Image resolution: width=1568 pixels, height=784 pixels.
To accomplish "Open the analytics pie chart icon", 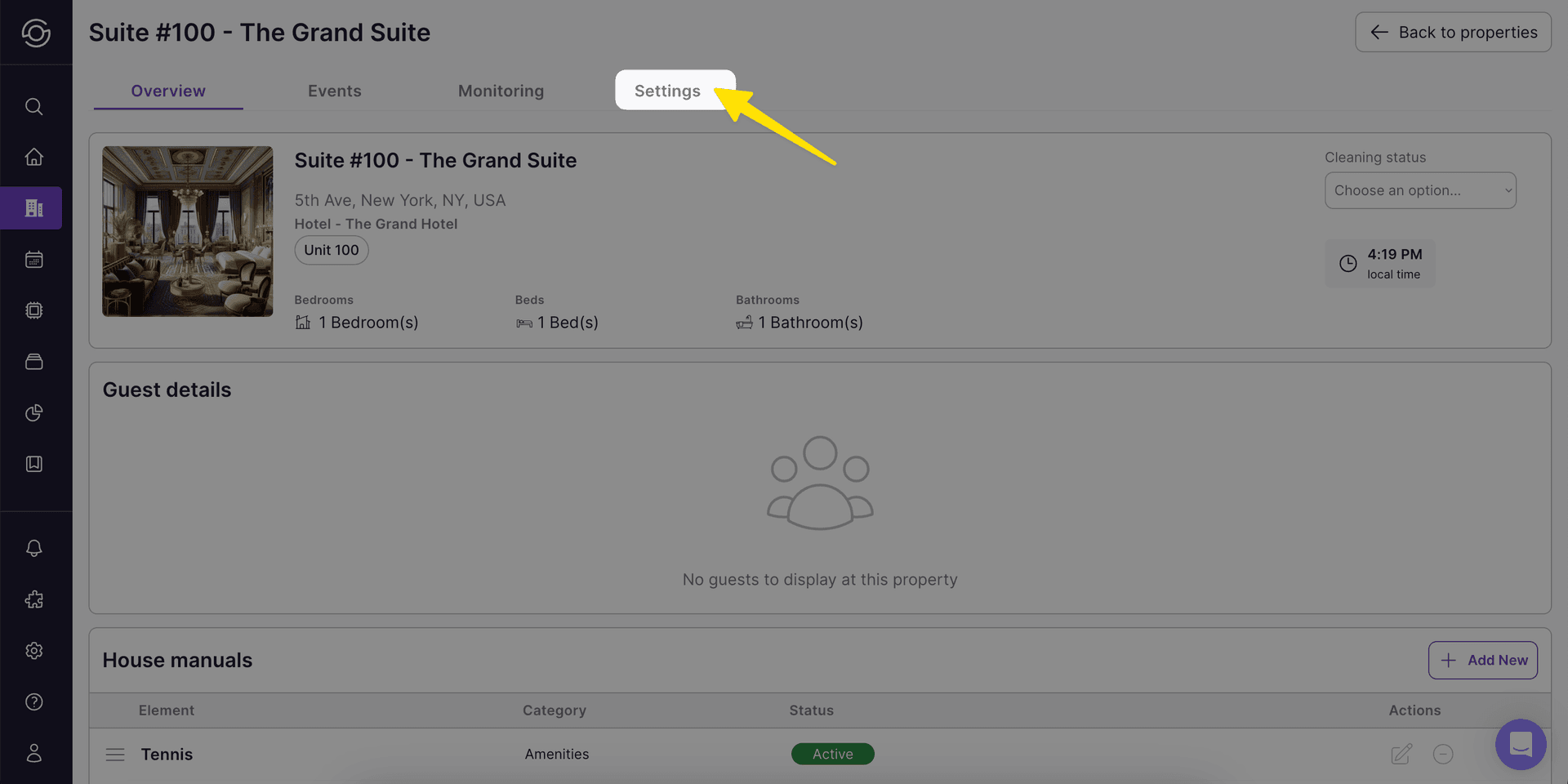I will click(33, 412).
